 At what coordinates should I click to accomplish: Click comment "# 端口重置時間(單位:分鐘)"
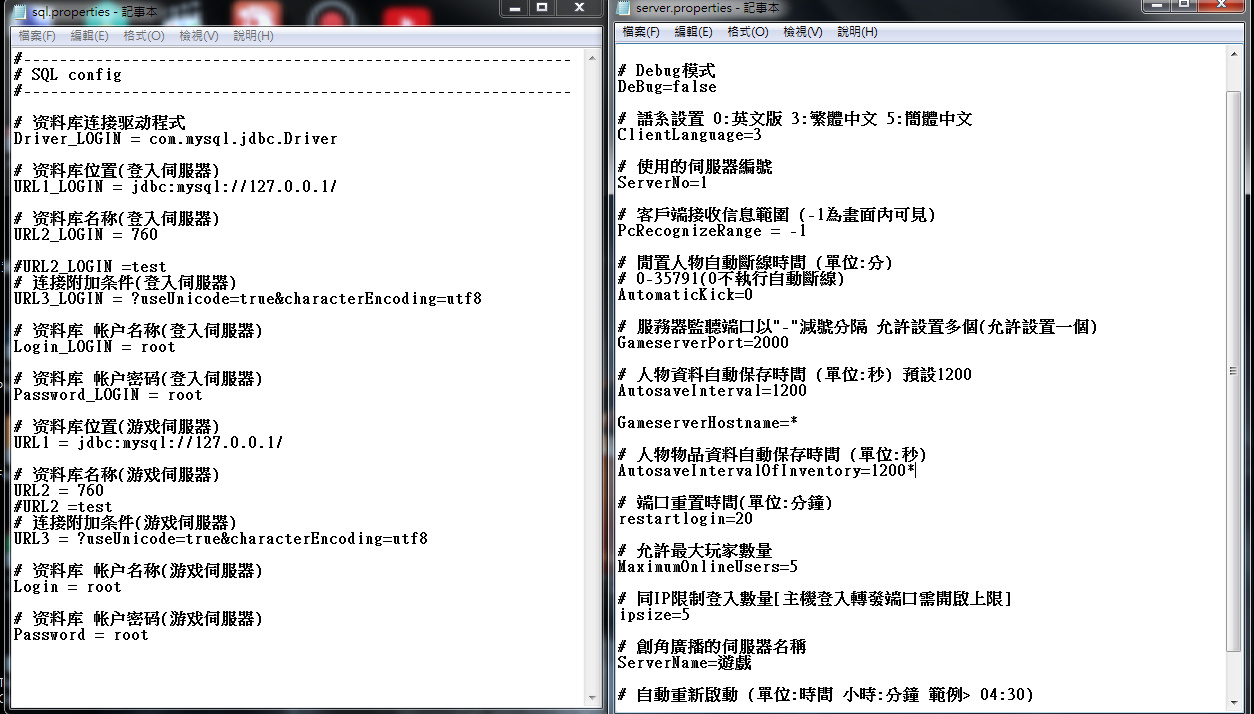click(726, 503)
